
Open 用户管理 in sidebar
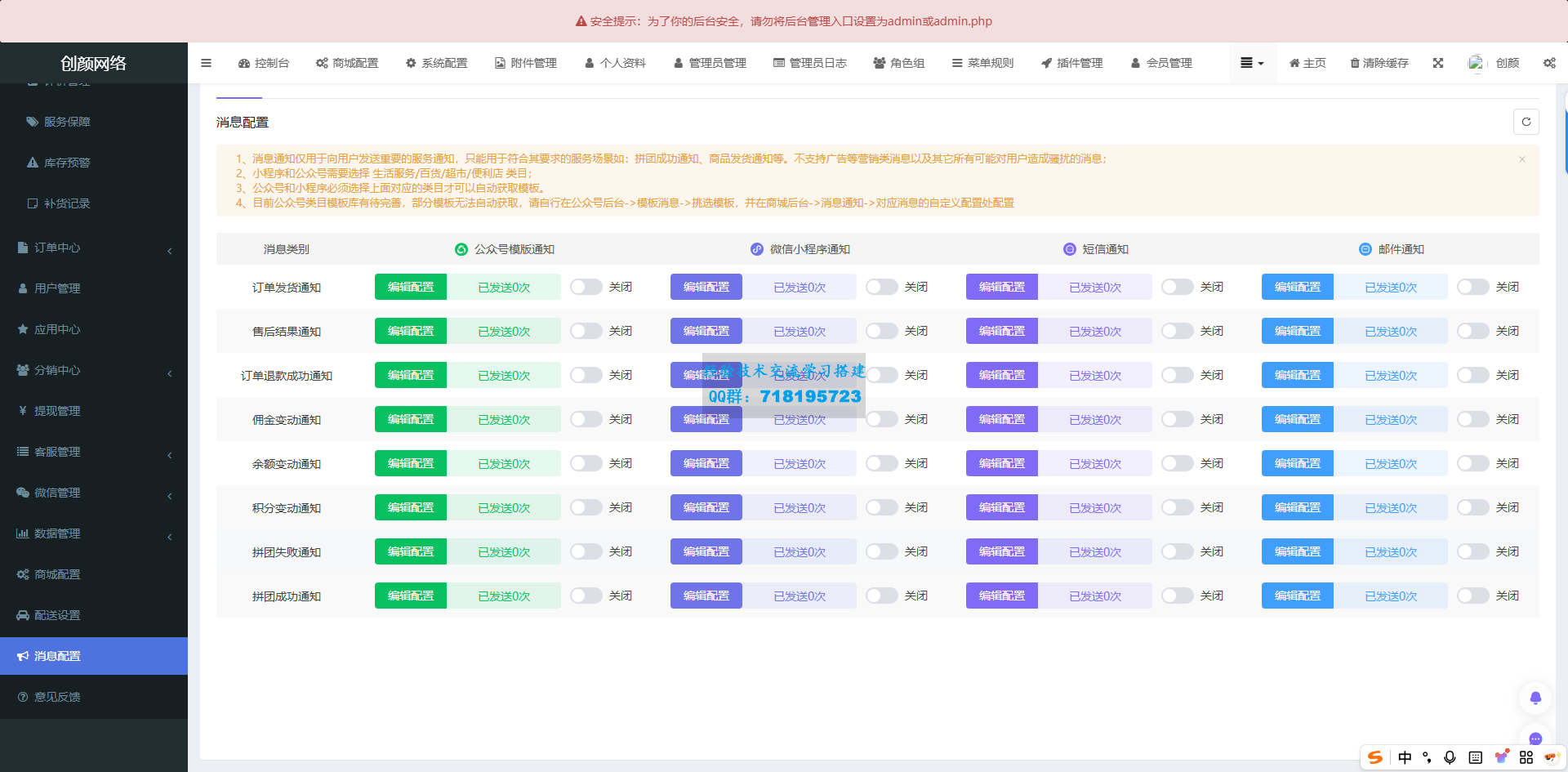[94, 288]
